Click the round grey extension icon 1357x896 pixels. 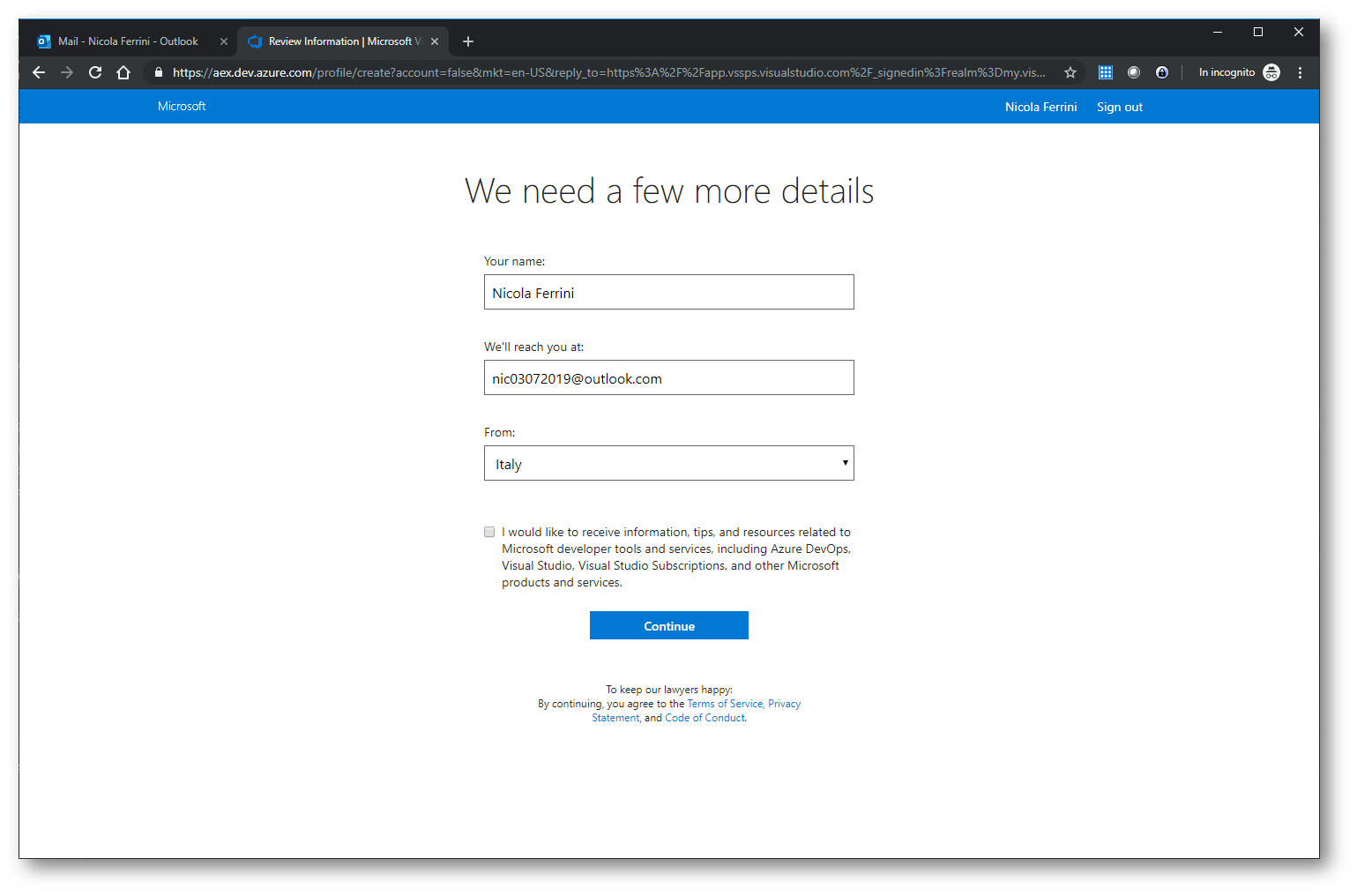coord(1134,72)
